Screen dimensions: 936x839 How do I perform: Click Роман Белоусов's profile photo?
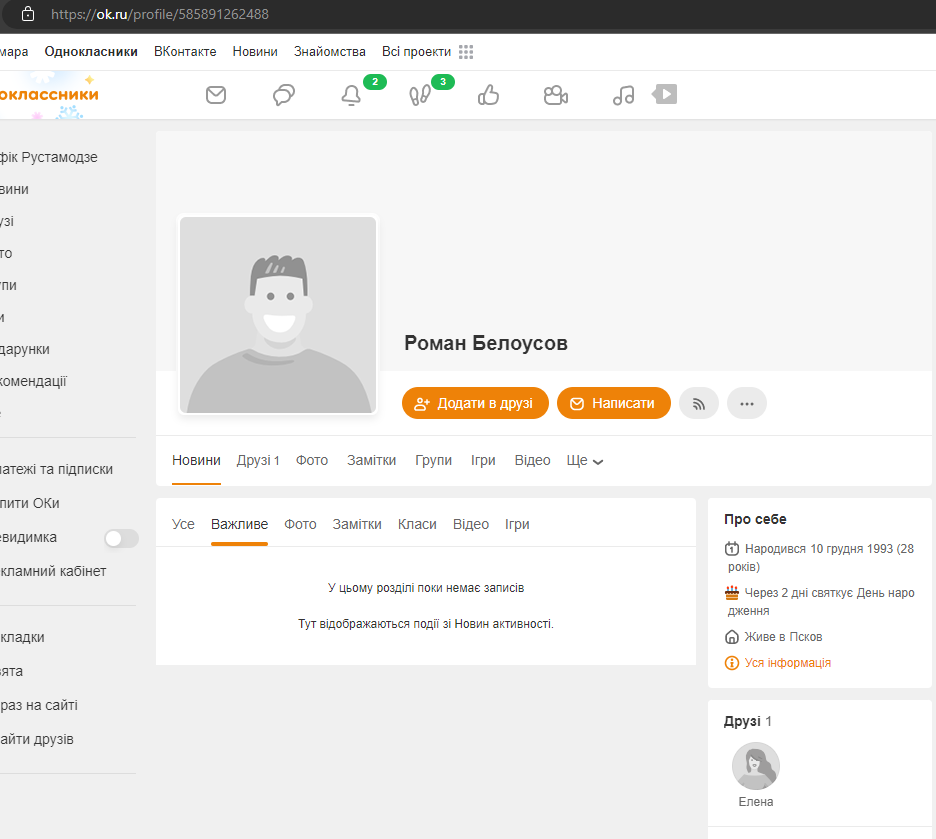[x=278, y=314]
